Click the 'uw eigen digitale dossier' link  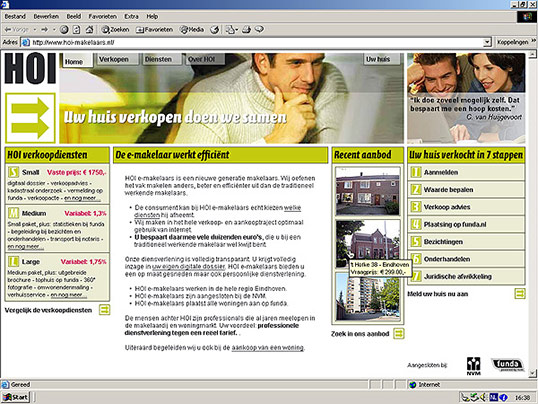[x=188, y=267]
